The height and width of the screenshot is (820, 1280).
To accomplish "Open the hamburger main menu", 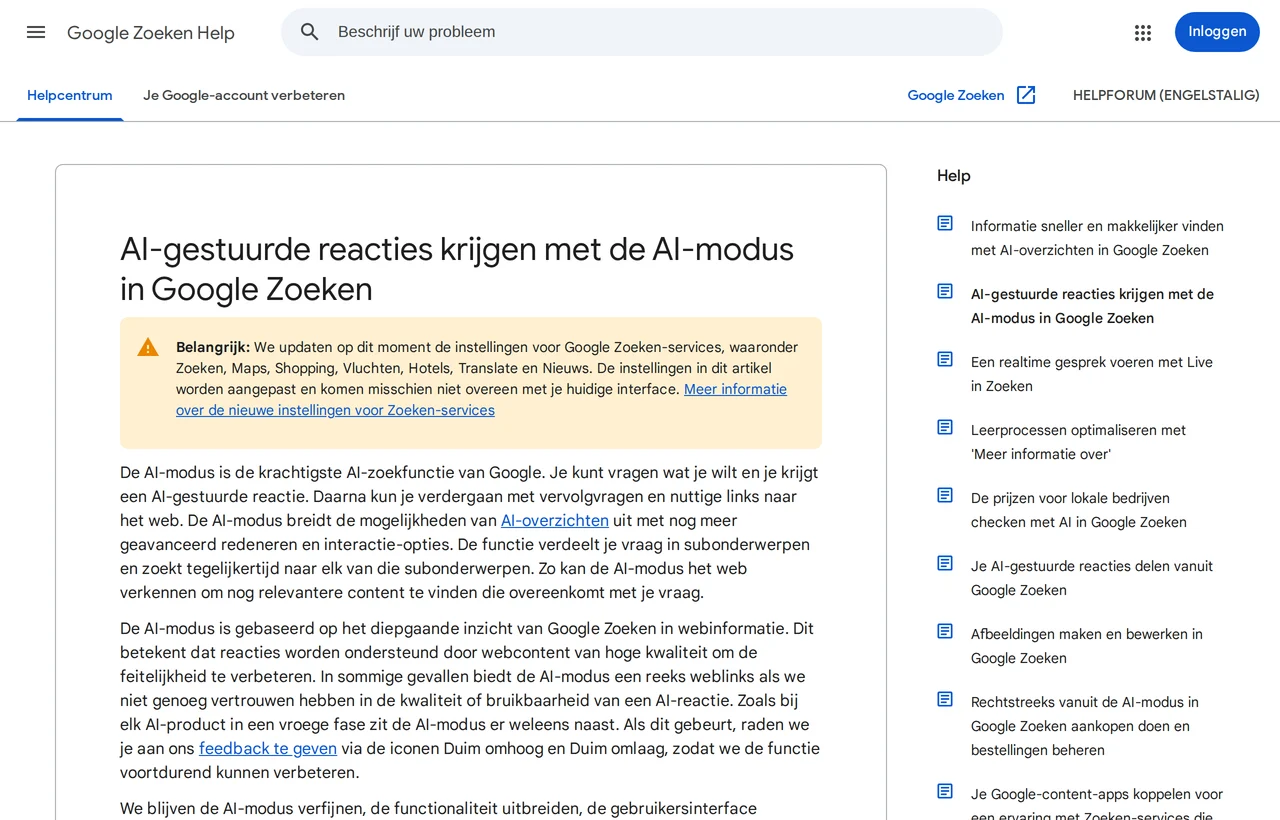I will (x=36, y=32).
